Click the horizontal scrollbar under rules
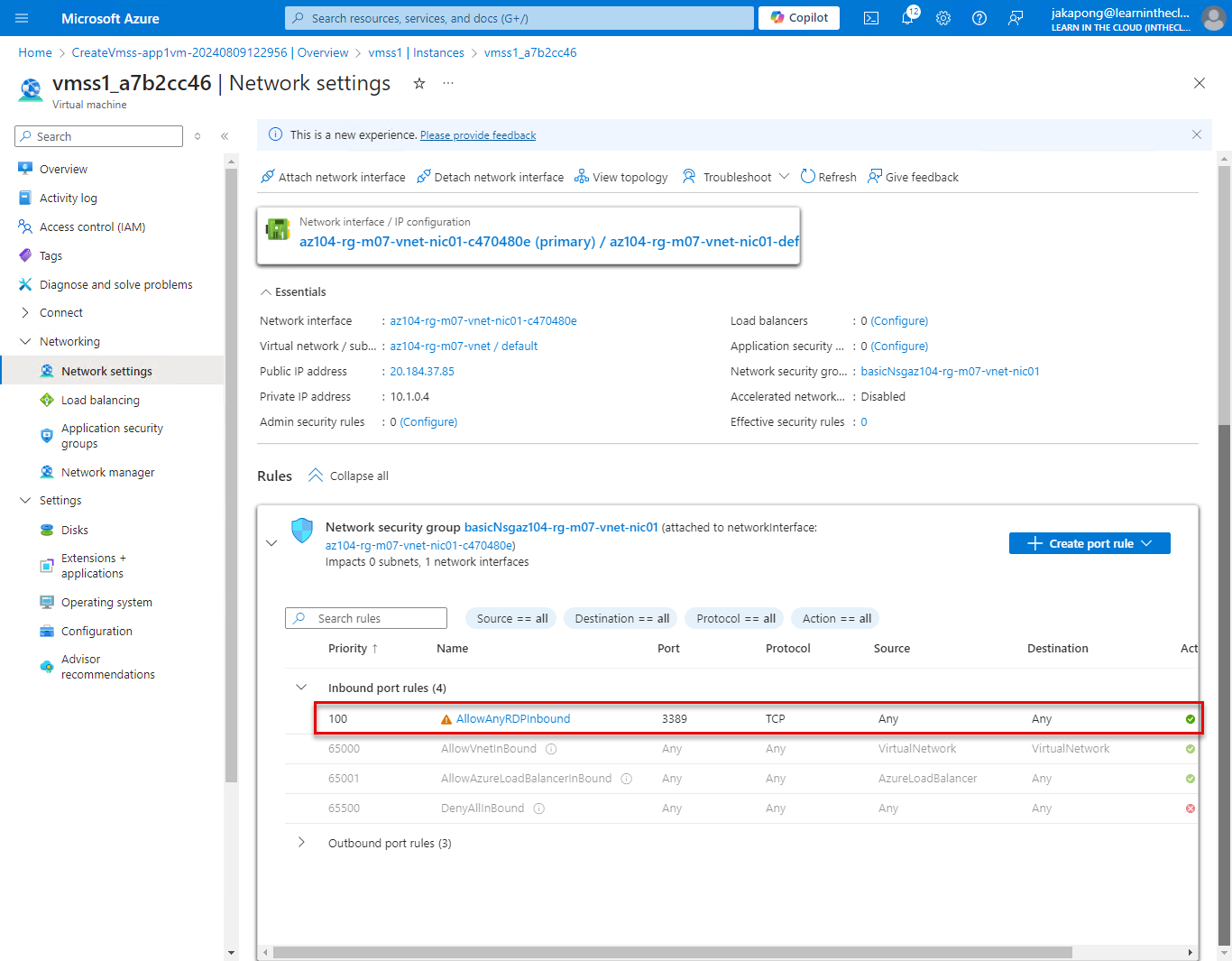The width and height of the screenshot is (1232, 961). tap(672, 952)
